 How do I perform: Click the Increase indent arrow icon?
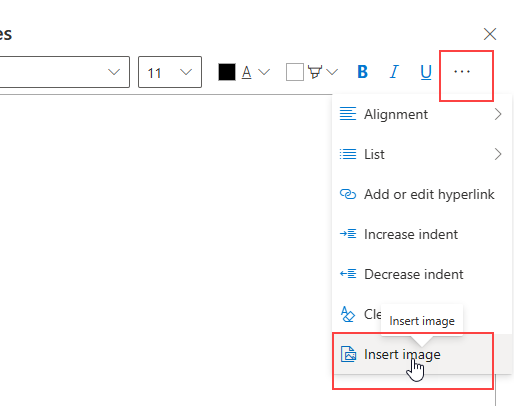click(348, 234)
